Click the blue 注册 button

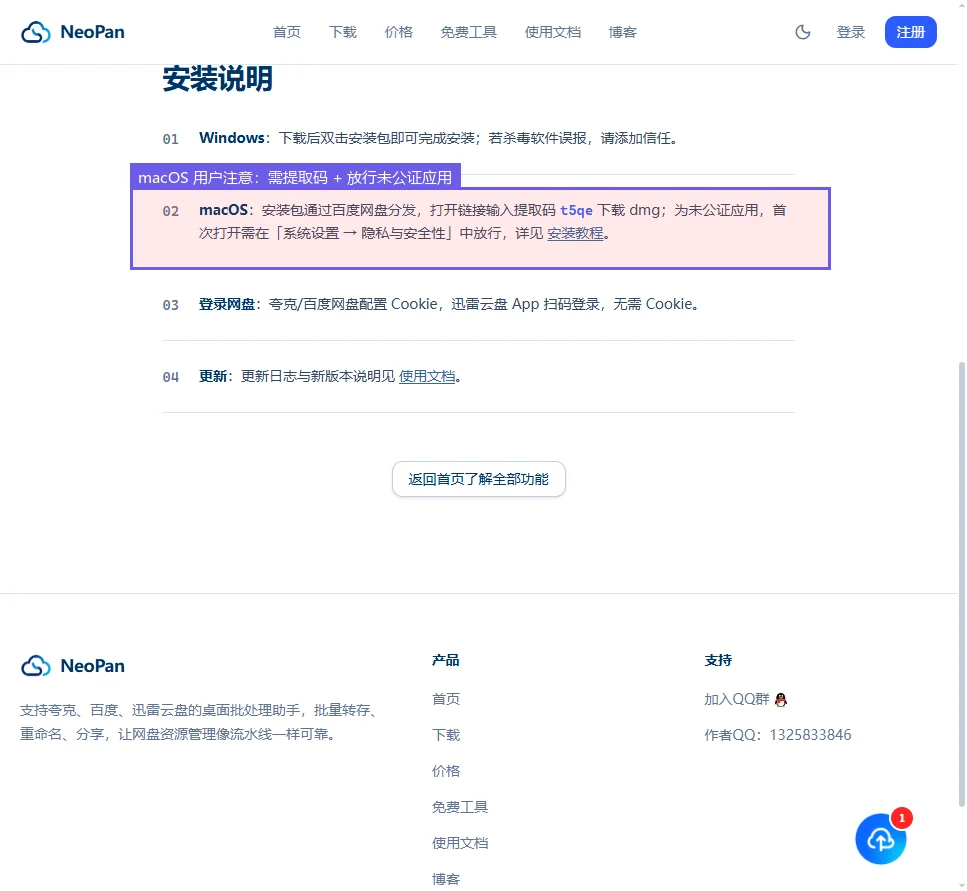[x=910, y=32]
